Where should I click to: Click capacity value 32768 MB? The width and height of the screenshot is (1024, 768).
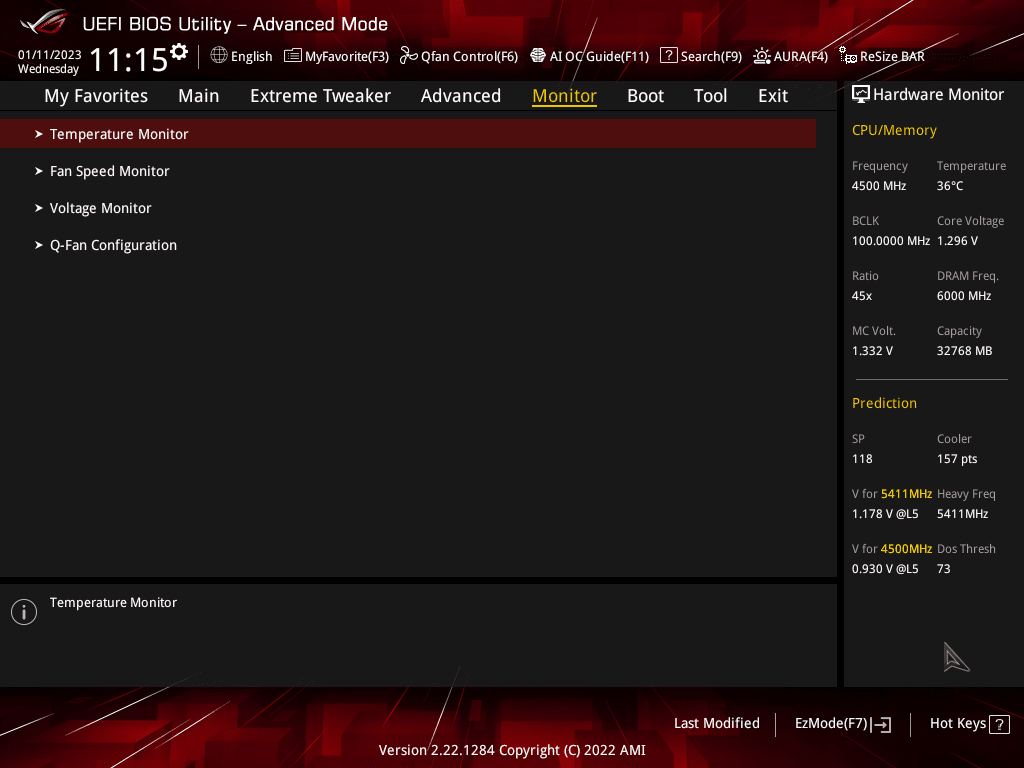click(965, 351)
